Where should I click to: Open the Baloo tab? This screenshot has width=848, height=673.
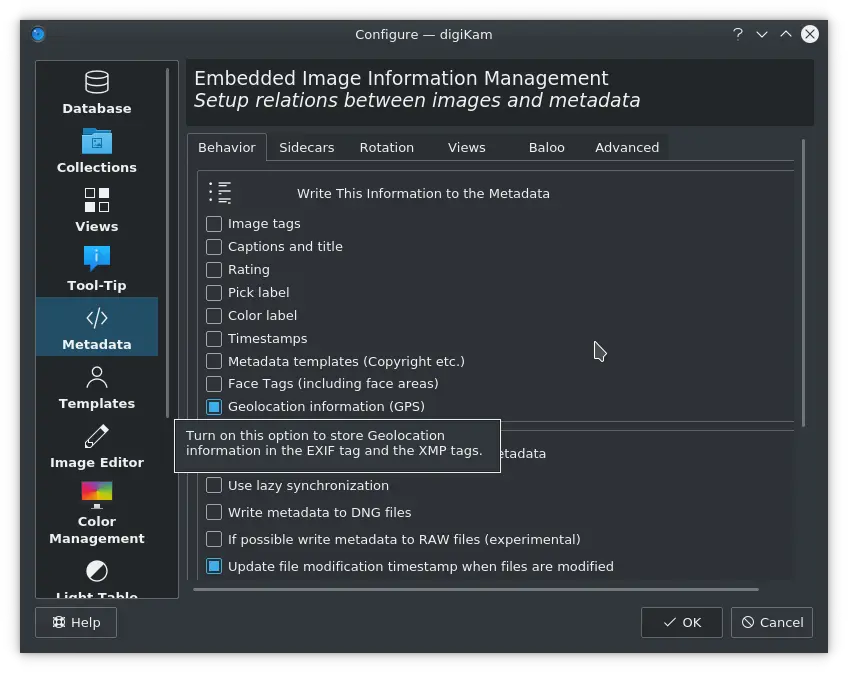[546, 147]
